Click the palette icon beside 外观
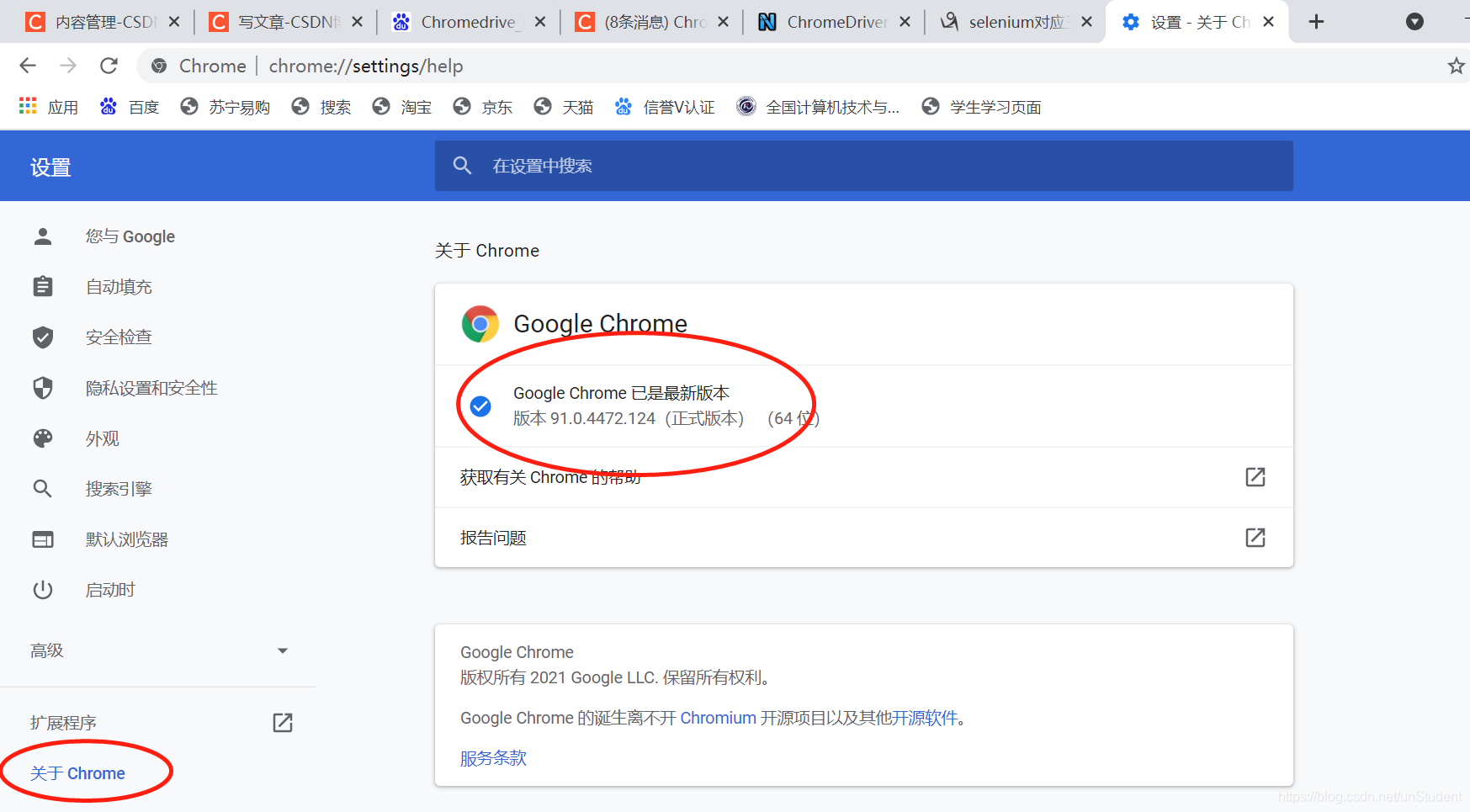The width and height of the screenshot is (1470, 812). point(43,438)
